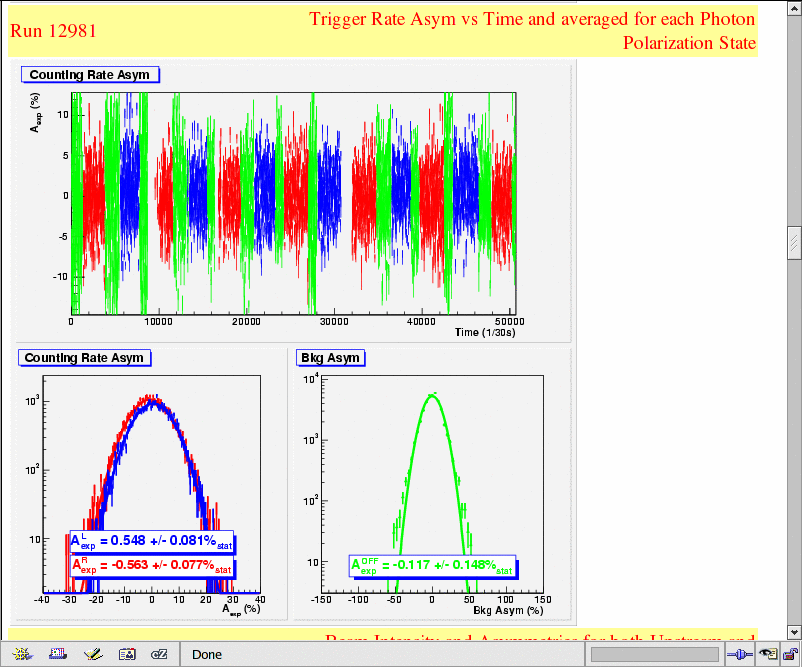This screenshot has width=802, height=667.
Task: Click the 'Time (1/30s)' axis label
Action: [x=485, y=332]
